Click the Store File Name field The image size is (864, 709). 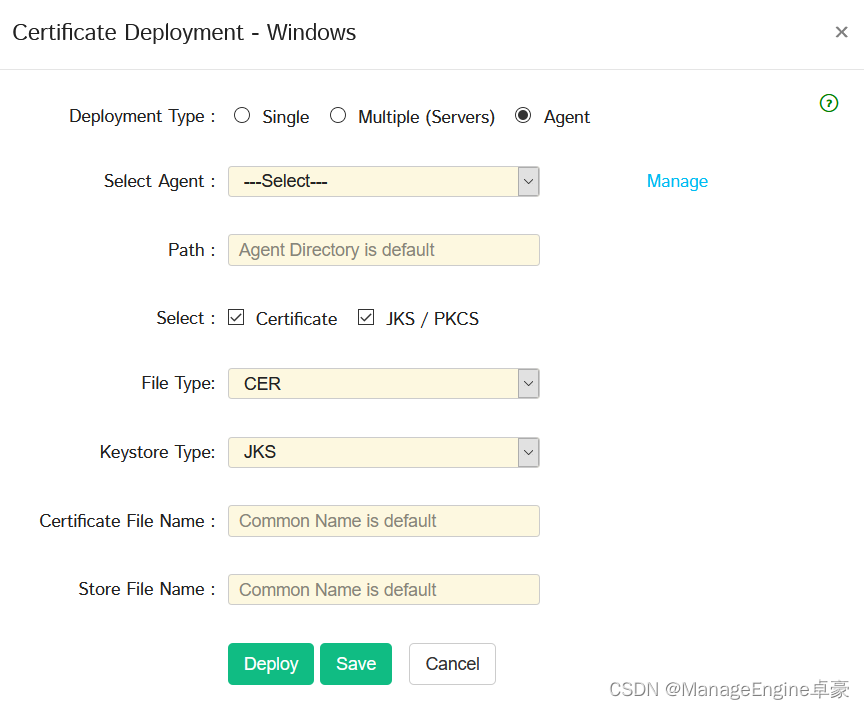(384, 590)
